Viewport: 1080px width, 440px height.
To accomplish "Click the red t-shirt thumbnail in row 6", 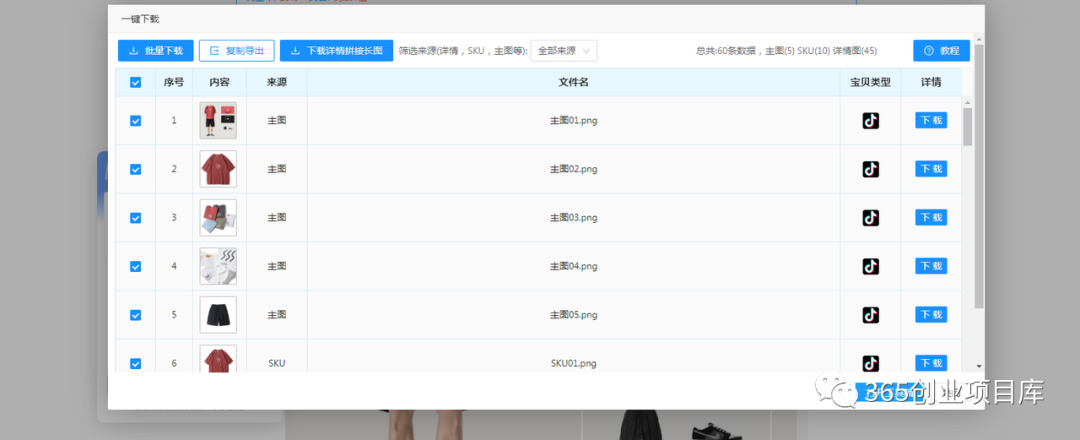I will pos(218,359).
